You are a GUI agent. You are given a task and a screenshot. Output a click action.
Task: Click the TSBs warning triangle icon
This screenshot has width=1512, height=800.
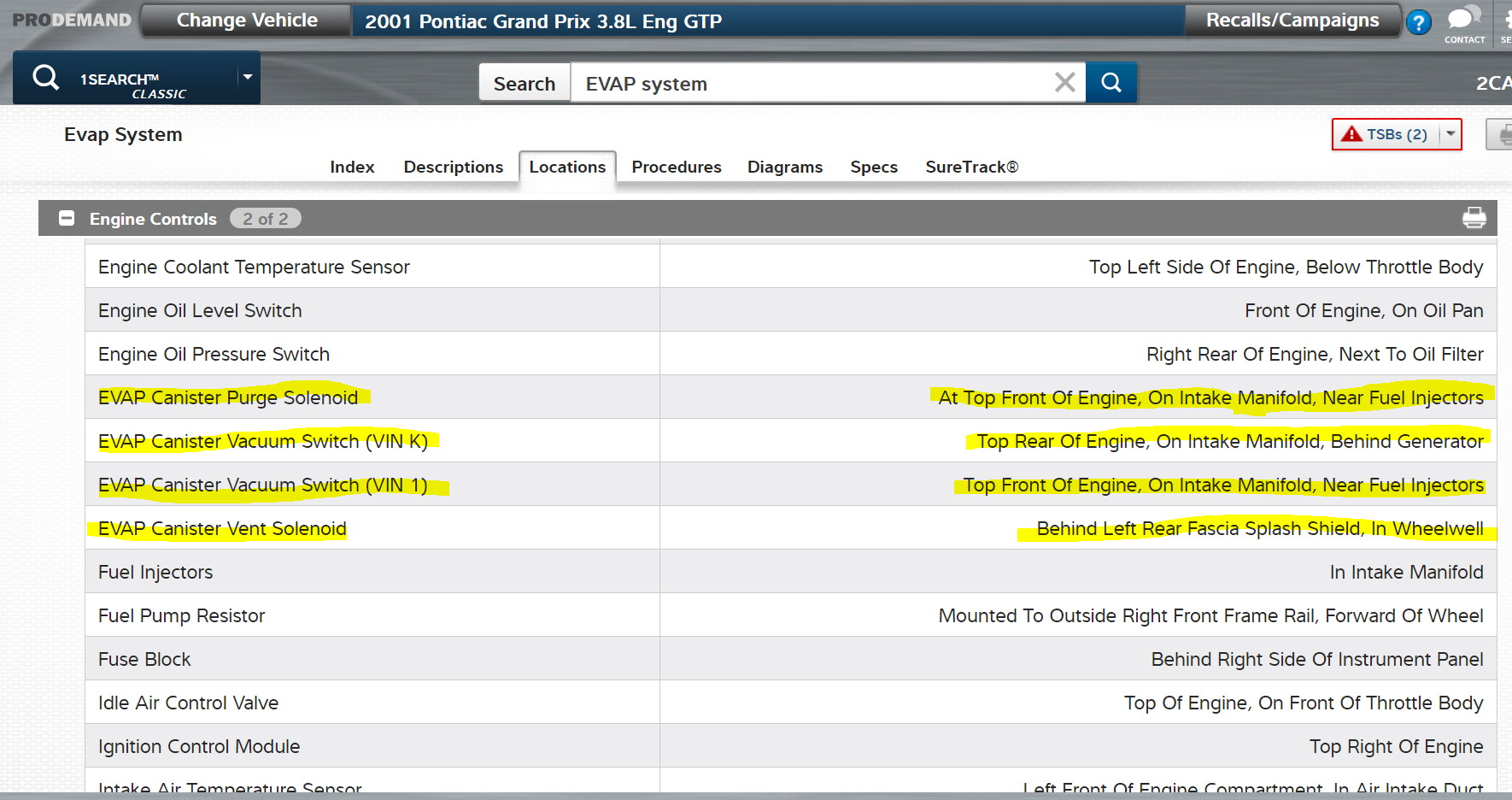pyautogui.click(x=1351, y=134)
